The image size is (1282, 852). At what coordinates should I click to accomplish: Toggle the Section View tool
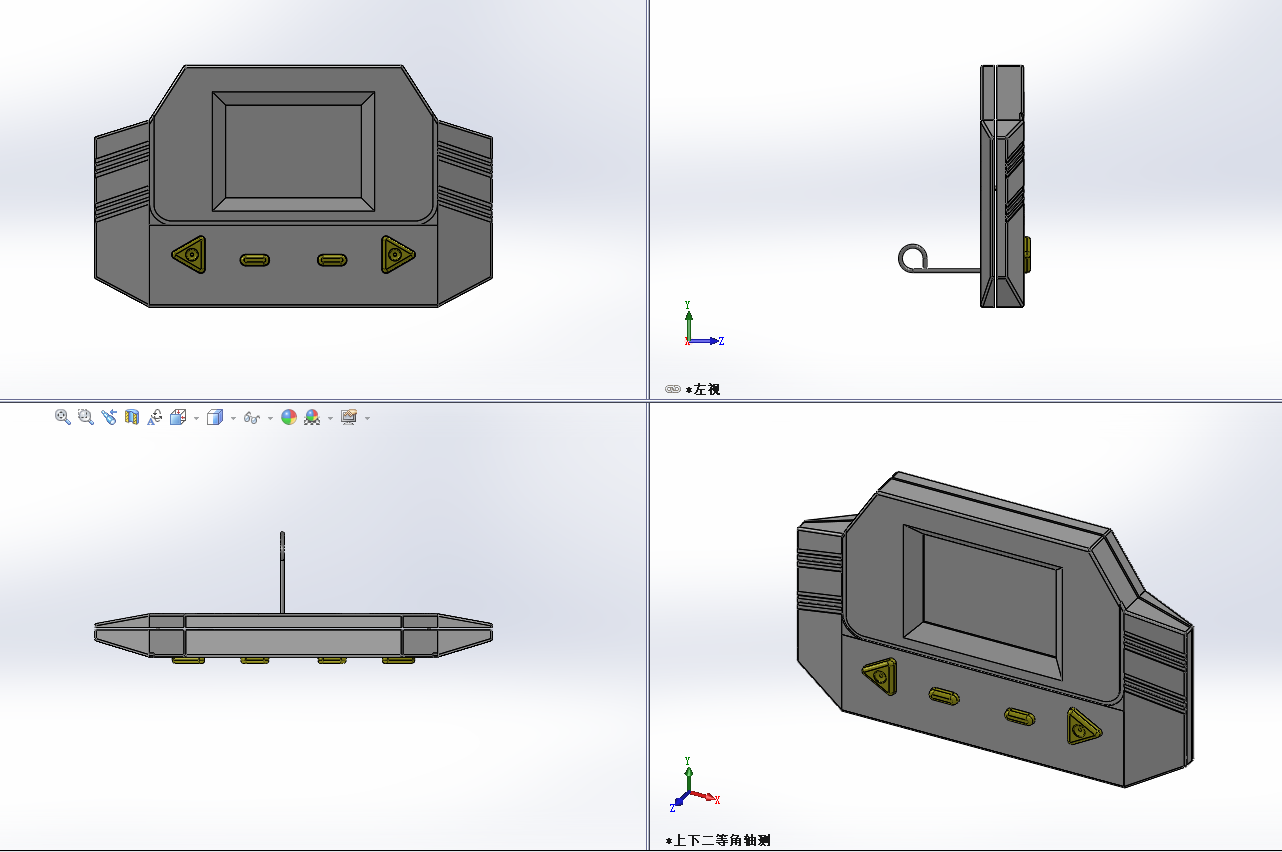(x=132, y=417)
